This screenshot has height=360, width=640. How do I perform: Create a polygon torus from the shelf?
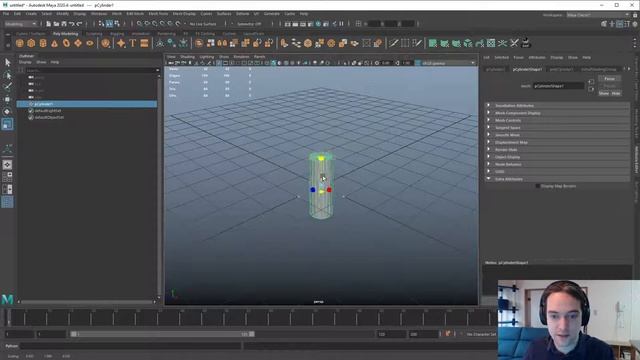click(66, 43)
